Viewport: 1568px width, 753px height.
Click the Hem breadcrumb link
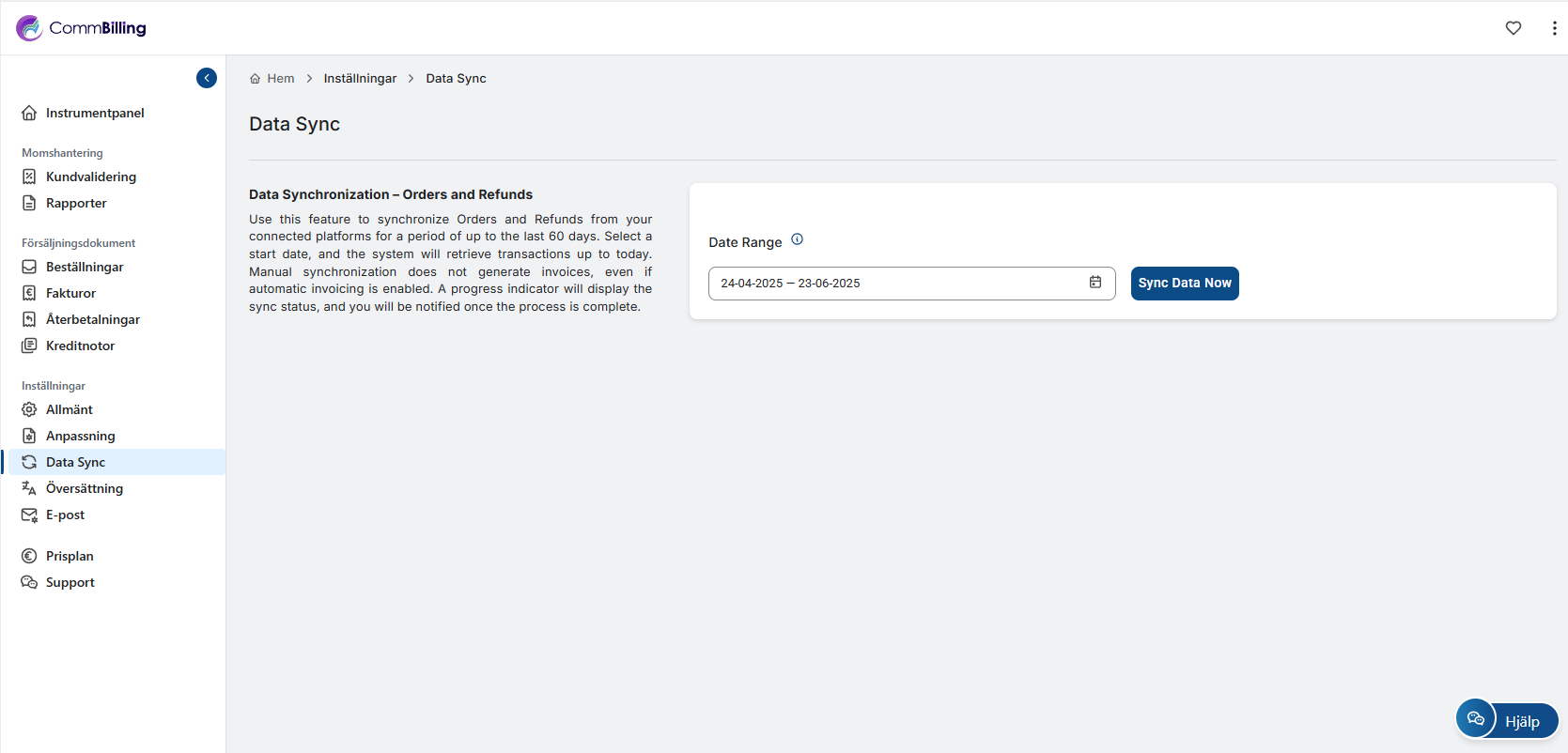(280, 79)
